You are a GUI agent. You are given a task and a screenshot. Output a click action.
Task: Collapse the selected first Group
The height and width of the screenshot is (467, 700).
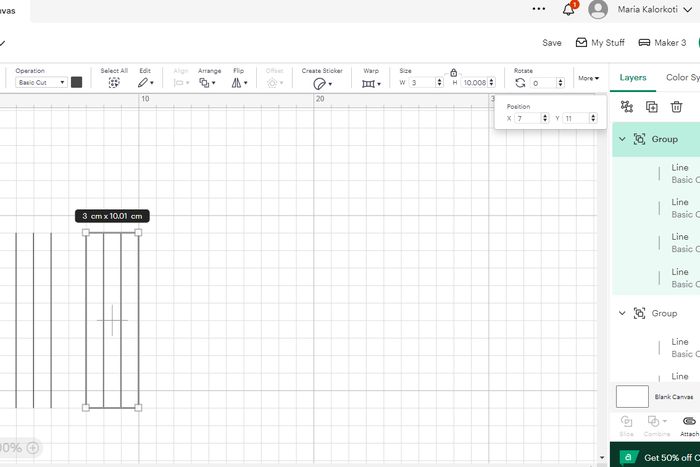(x=622, y=139)
